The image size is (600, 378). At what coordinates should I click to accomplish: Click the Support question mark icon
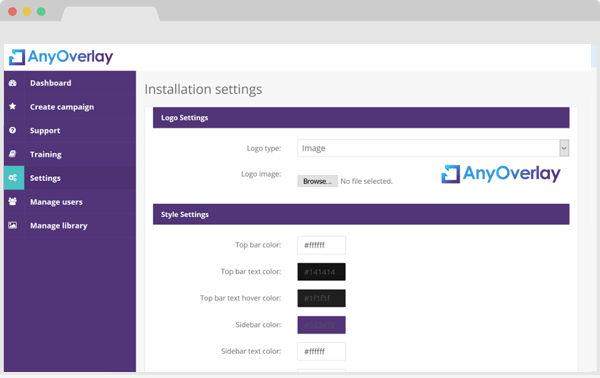tap(13, 130)
